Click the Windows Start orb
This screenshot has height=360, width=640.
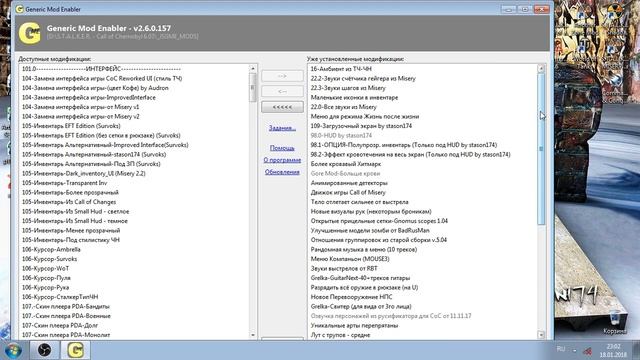[13, 350]
